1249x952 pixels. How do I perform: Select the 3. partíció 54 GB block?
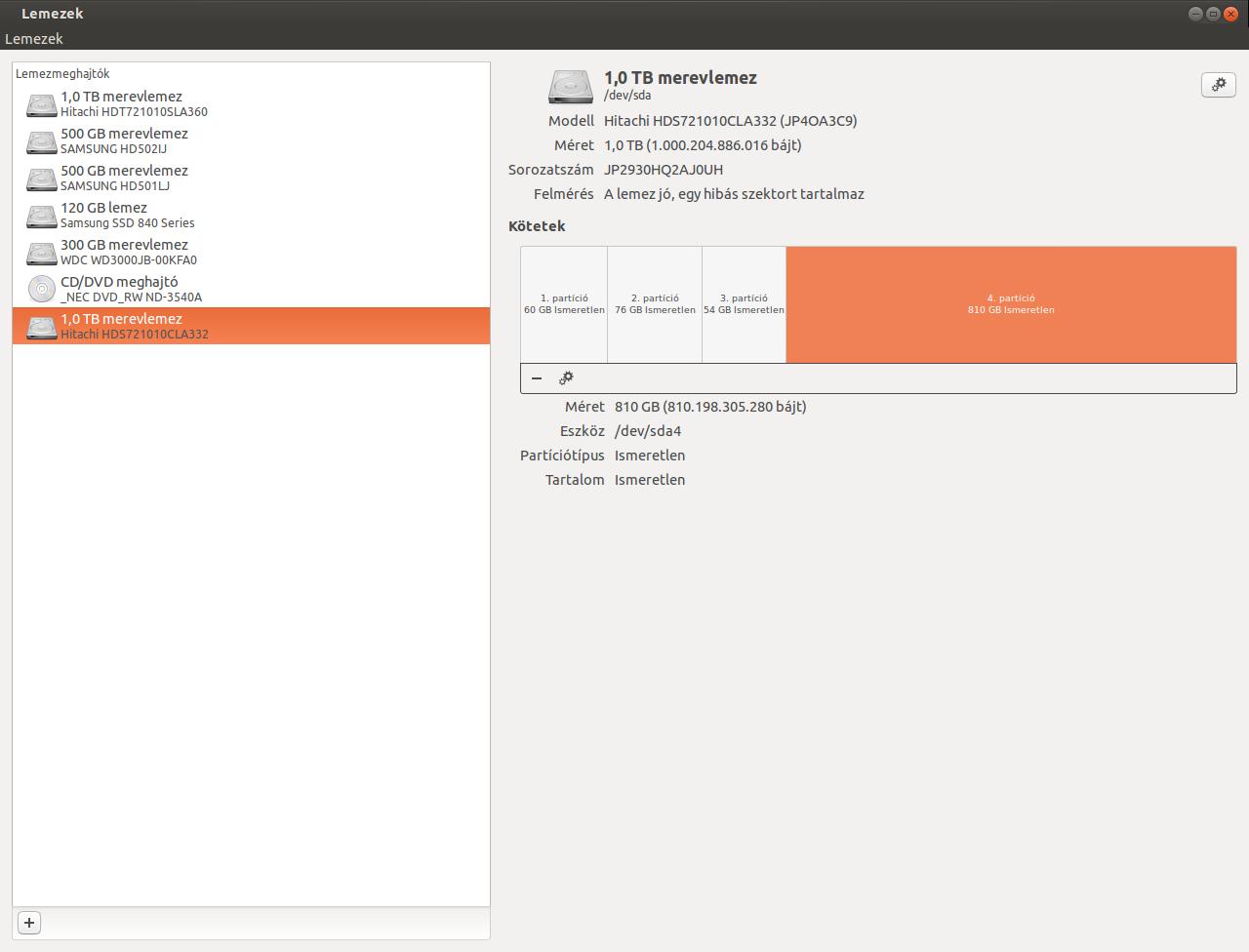tap(744, 304)
